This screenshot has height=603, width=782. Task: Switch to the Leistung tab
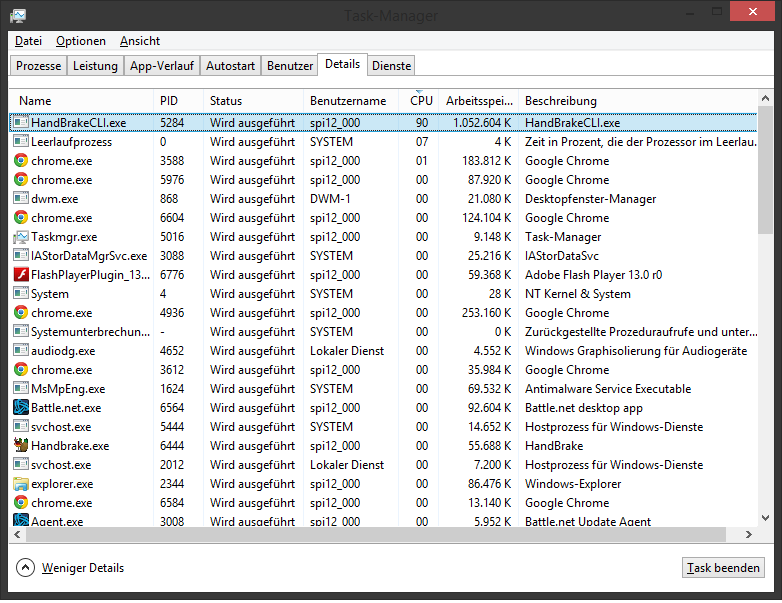95,66
